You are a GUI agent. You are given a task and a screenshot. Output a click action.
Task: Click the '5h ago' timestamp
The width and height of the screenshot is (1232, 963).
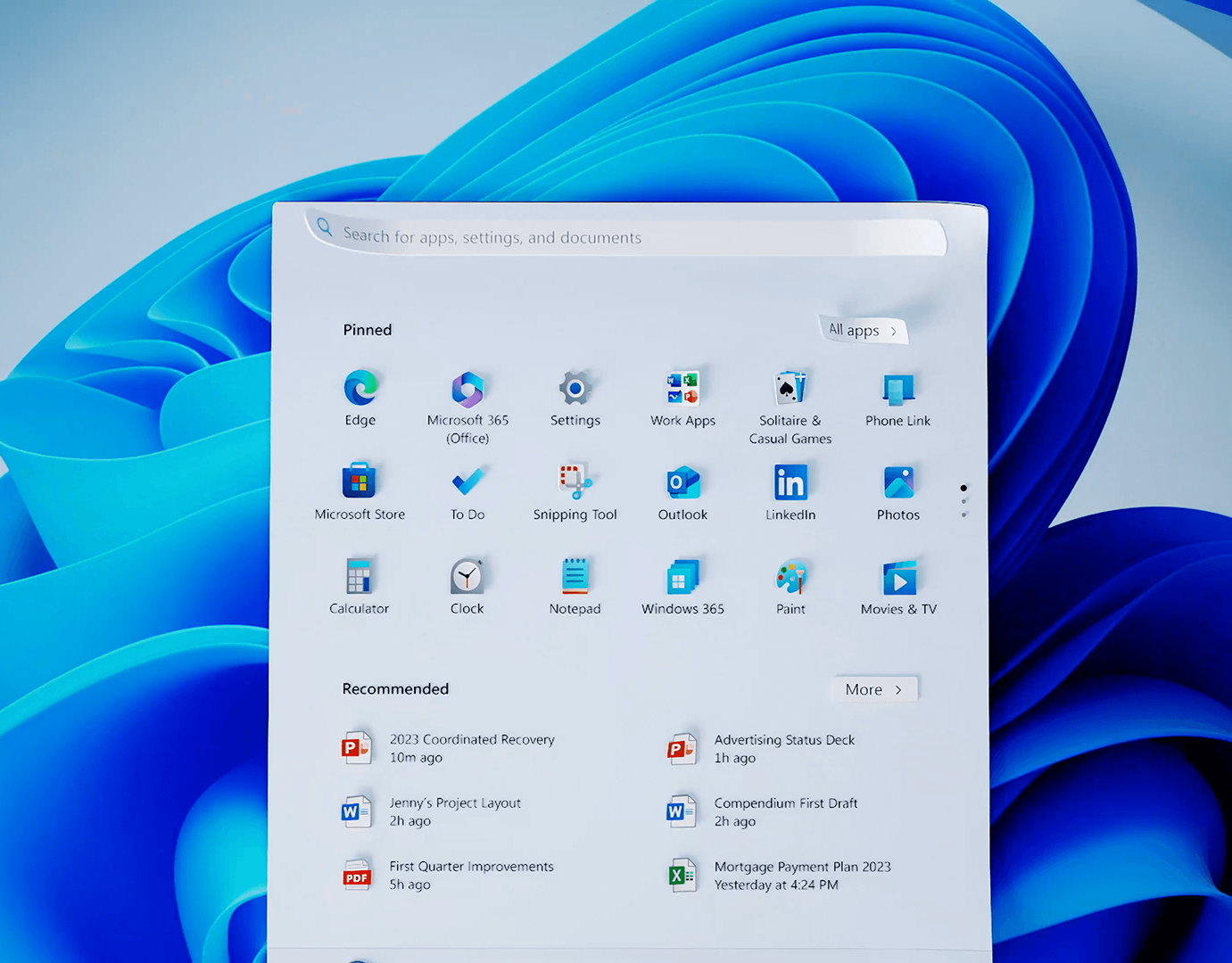pos(409,885)
